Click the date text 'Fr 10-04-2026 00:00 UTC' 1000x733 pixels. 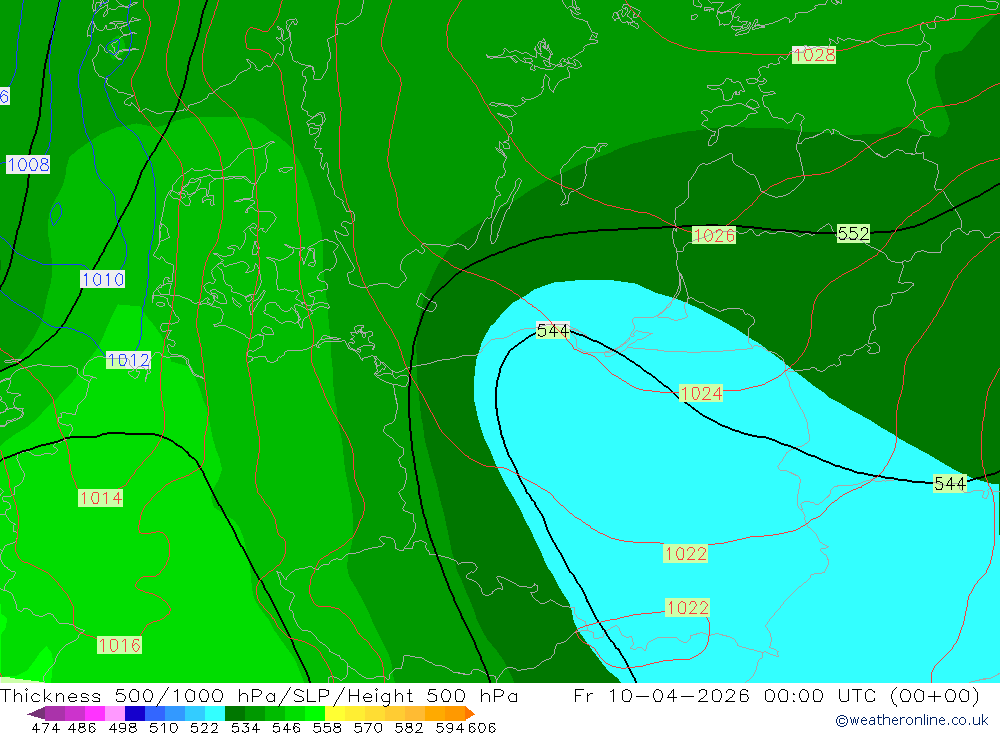point(724,695)
